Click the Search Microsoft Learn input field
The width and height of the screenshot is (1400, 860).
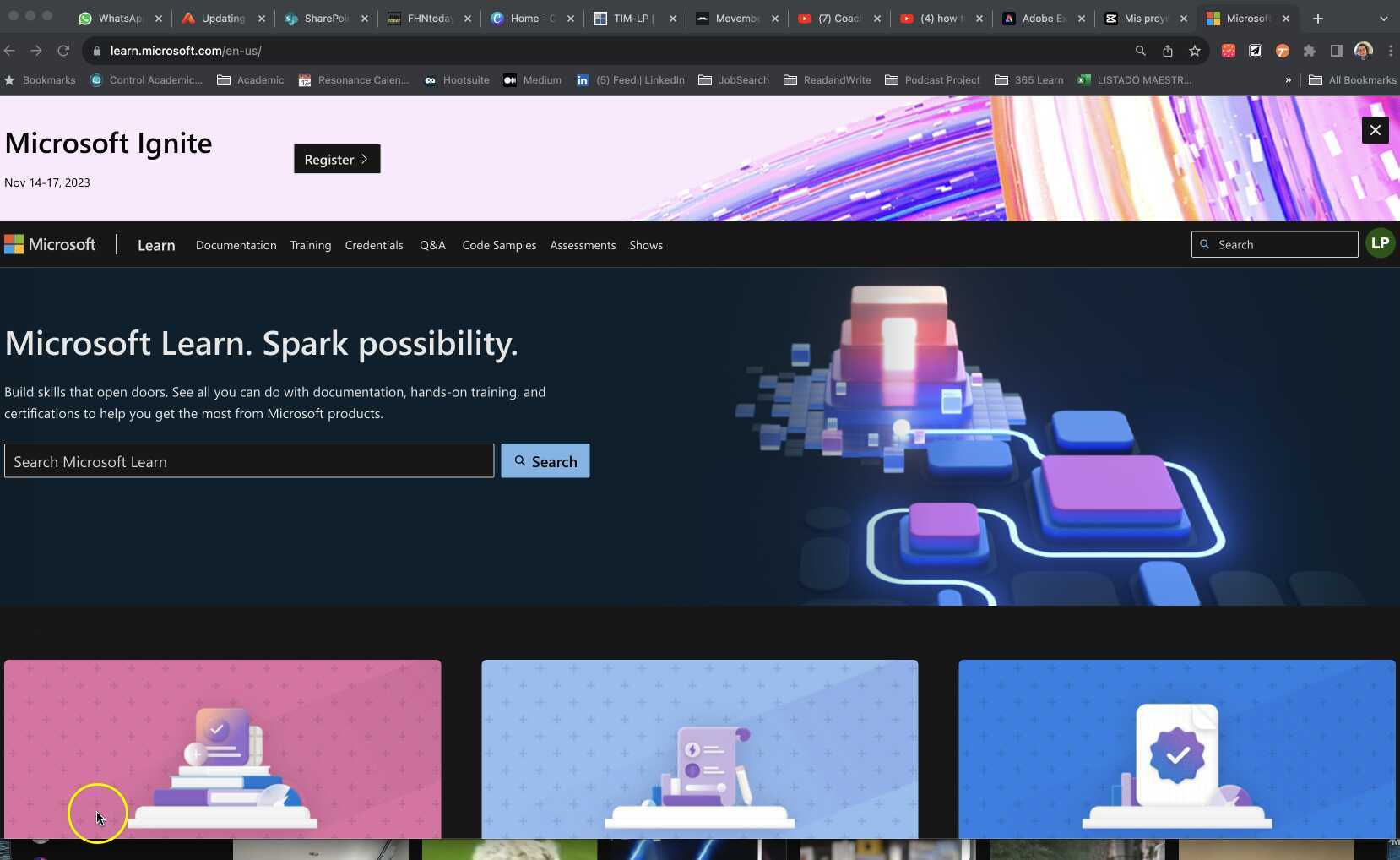(x=248, y=461)
